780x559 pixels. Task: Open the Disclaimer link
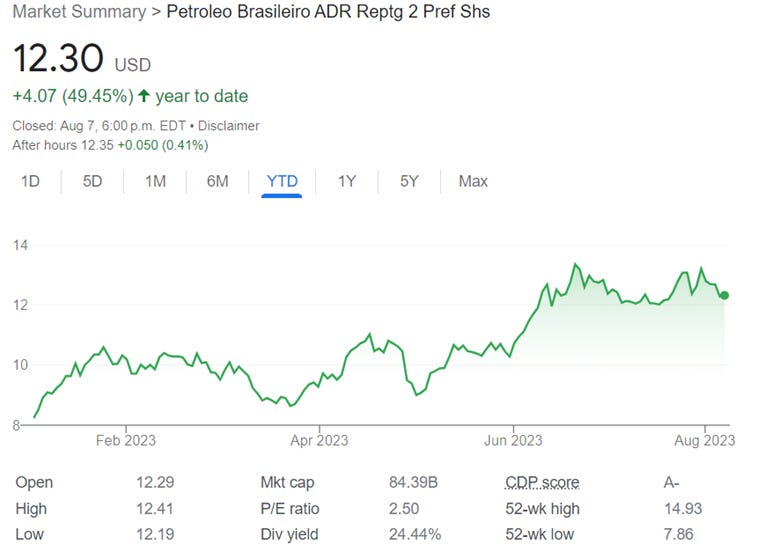tap(229, 125)
